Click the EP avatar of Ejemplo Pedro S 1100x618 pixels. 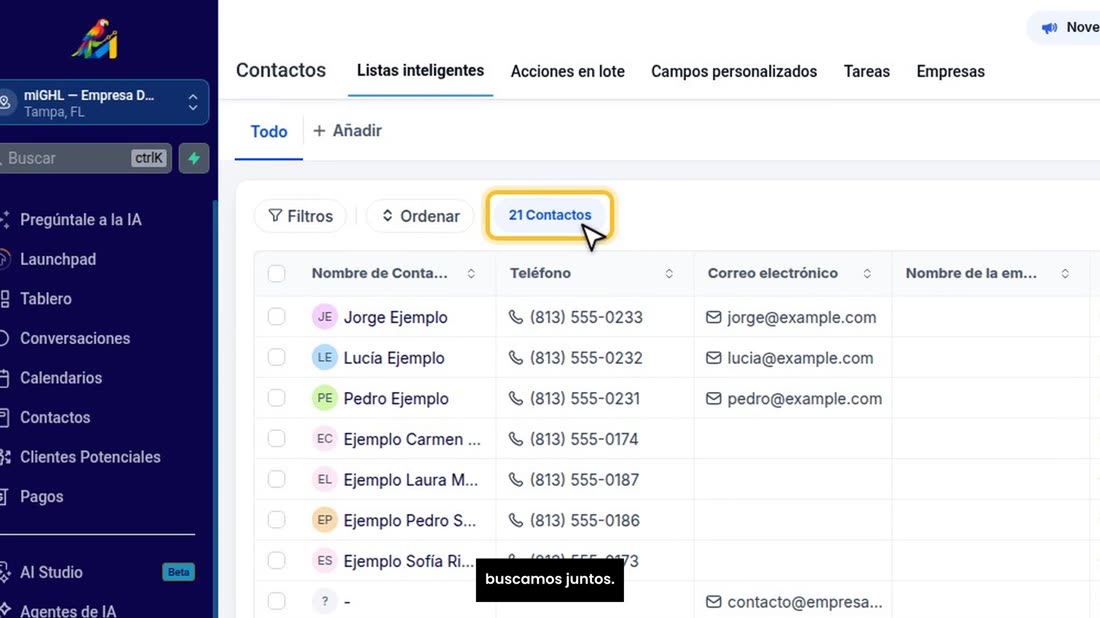(325, 520)
